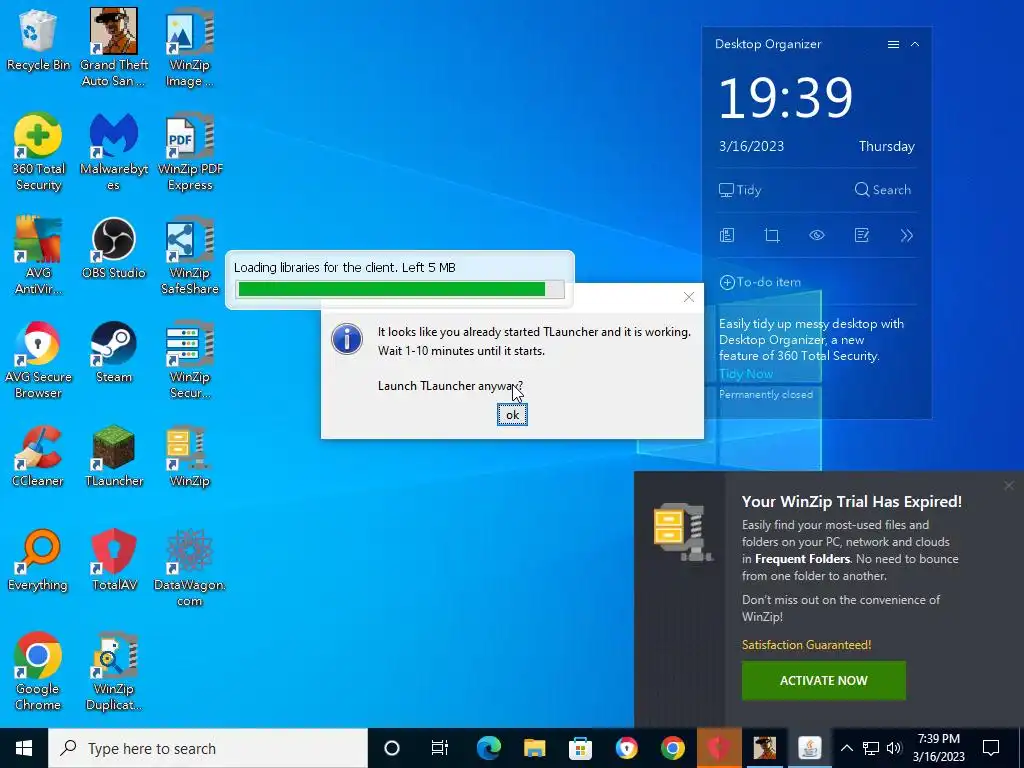This screenshot has width=1024, height=768.
Task: Switch to Google Chrome on the taskbar
Action: pyautogui.click(x=672, y=748)
